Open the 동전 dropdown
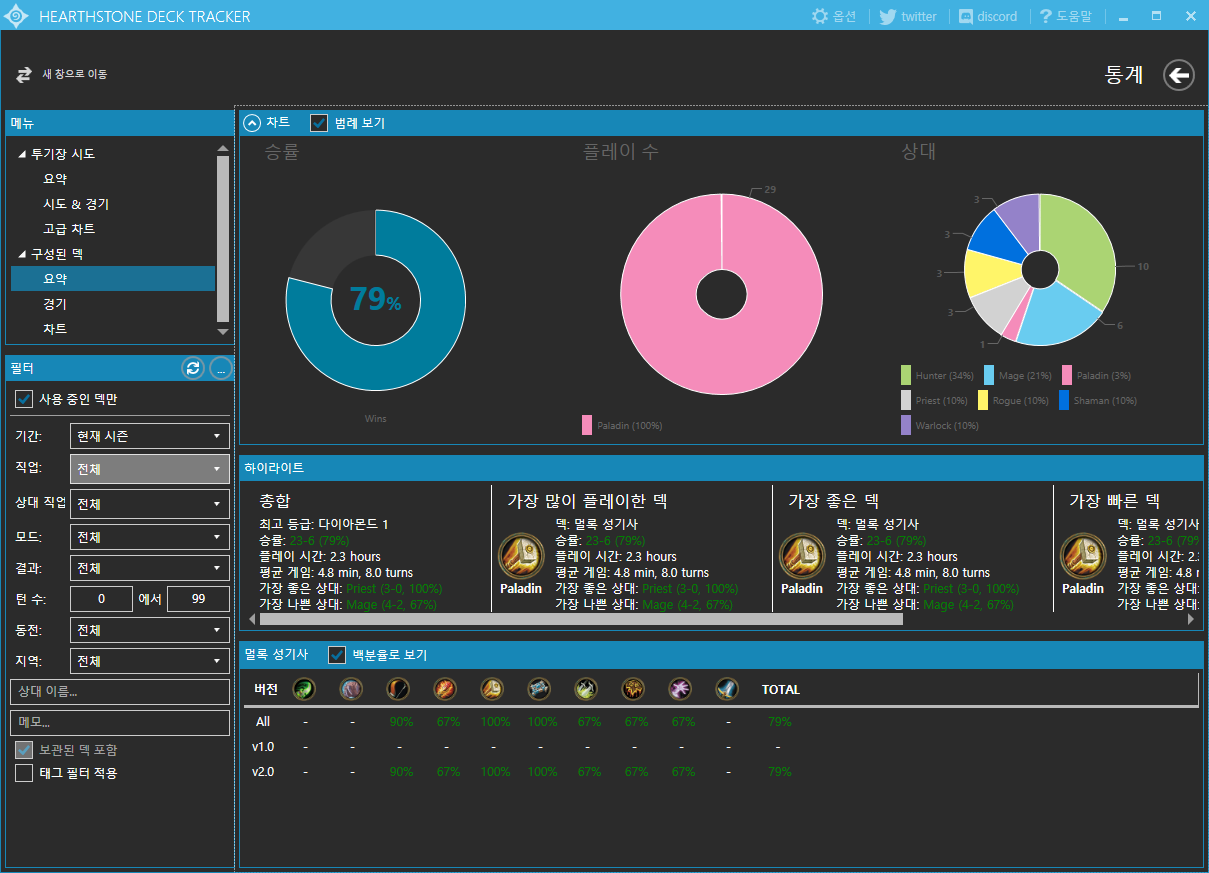 (150, 630)
